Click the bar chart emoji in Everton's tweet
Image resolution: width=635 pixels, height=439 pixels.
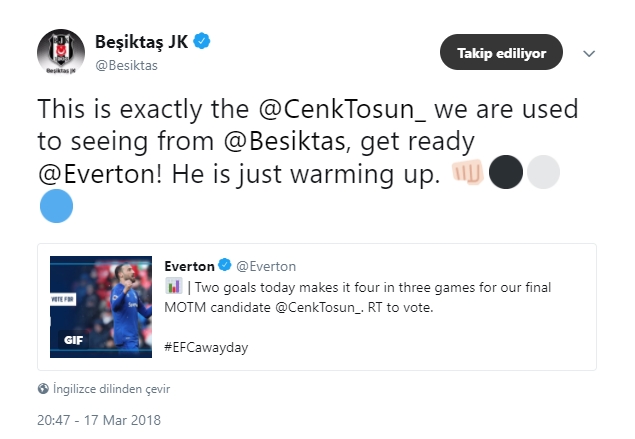(173, 287)
